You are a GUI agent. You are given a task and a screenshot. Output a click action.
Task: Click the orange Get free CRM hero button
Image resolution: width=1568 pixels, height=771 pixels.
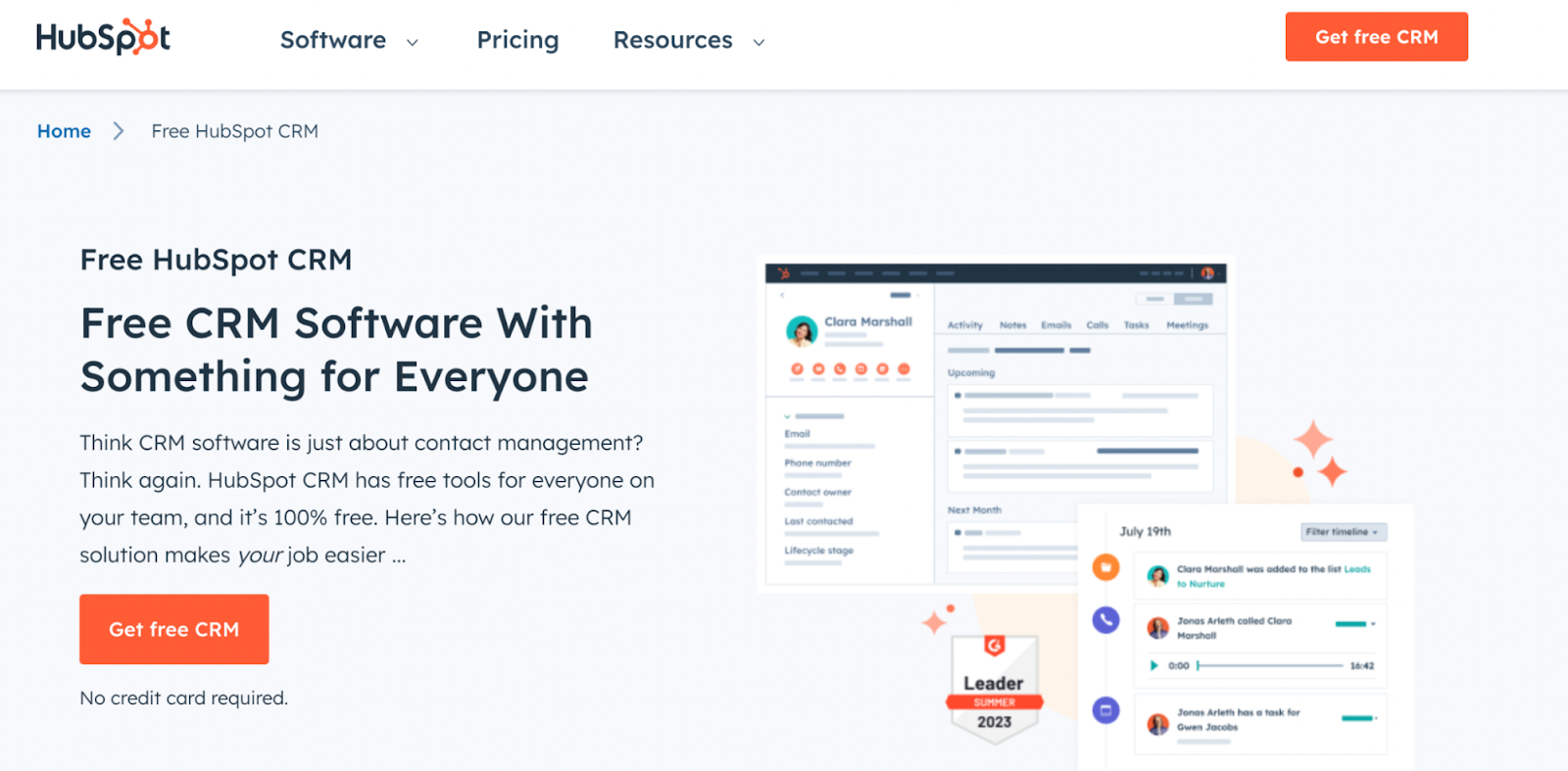point(174,629)
